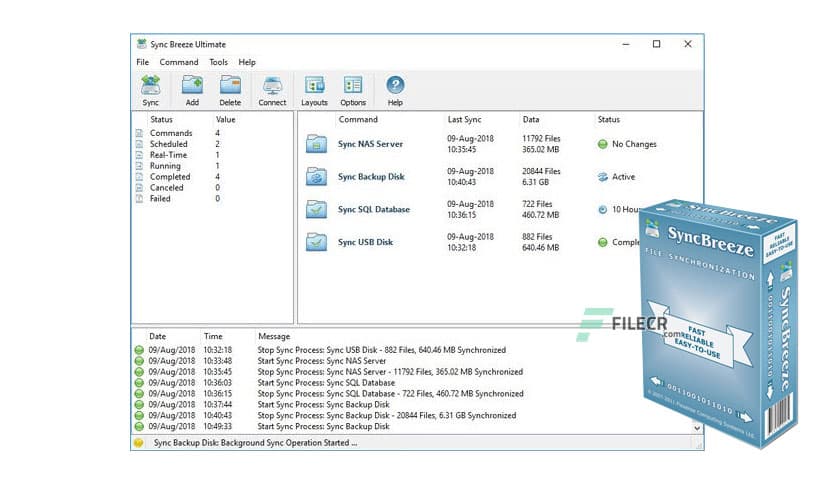Click the '09-Aug-2018 10:36:15' last sync cell
The height and width of the screenshot is (484, 836).
click(470, 209)
